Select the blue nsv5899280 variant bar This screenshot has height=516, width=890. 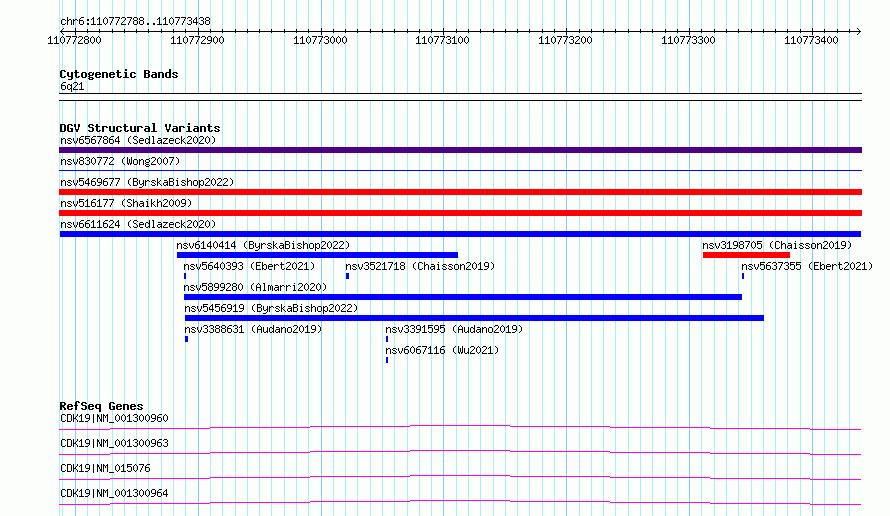coord(463,297)
